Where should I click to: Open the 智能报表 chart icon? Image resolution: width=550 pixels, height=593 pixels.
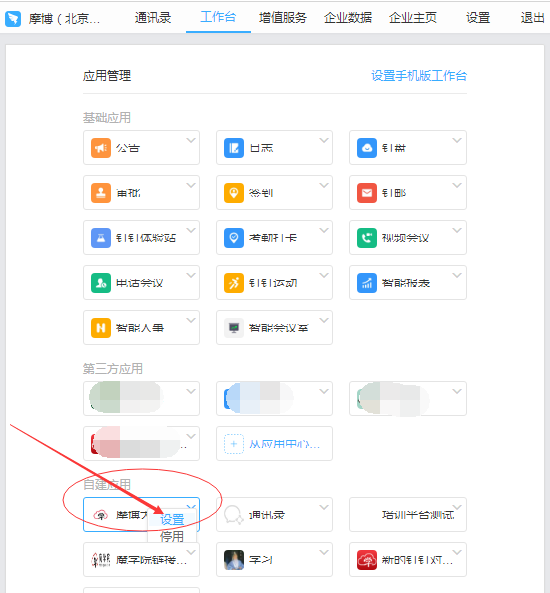click(367, 283)
